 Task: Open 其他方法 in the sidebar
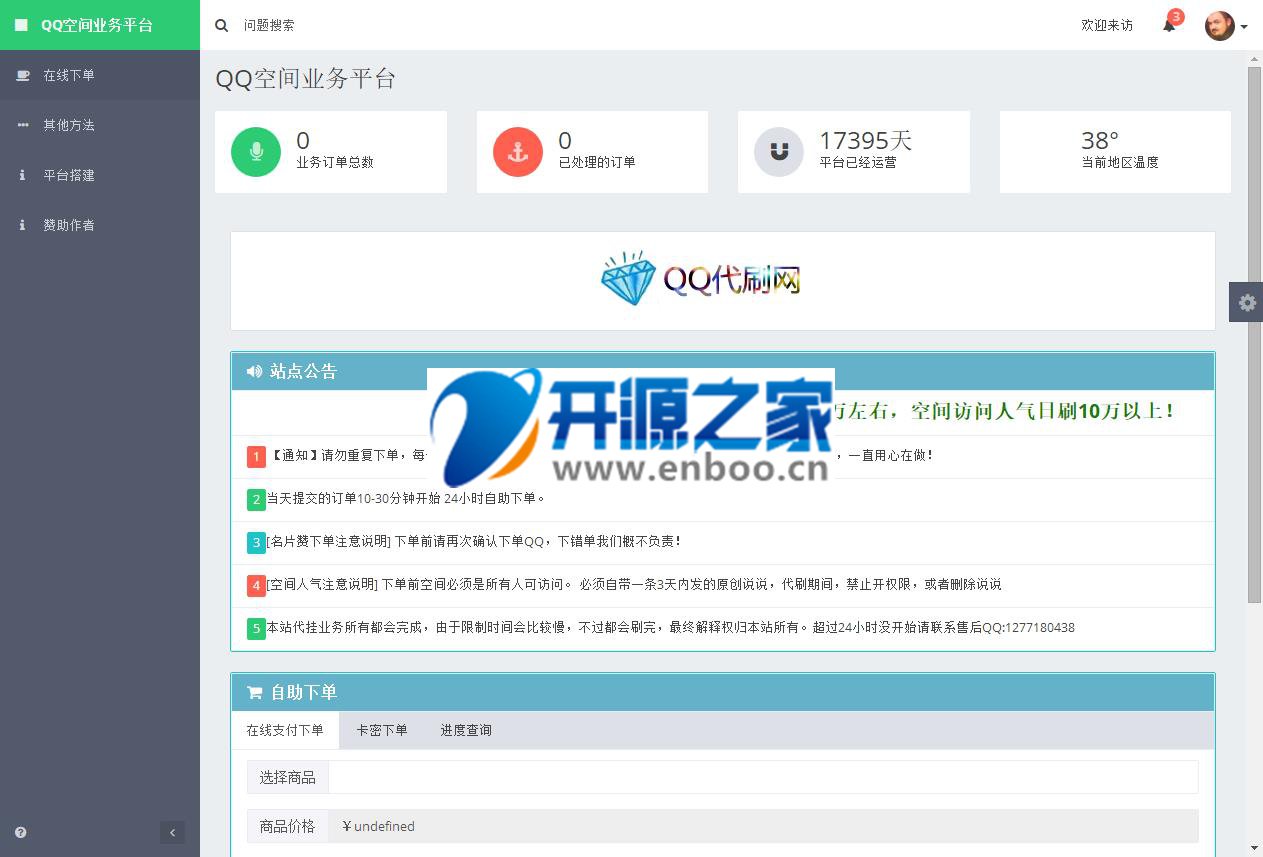click(100, 125)
